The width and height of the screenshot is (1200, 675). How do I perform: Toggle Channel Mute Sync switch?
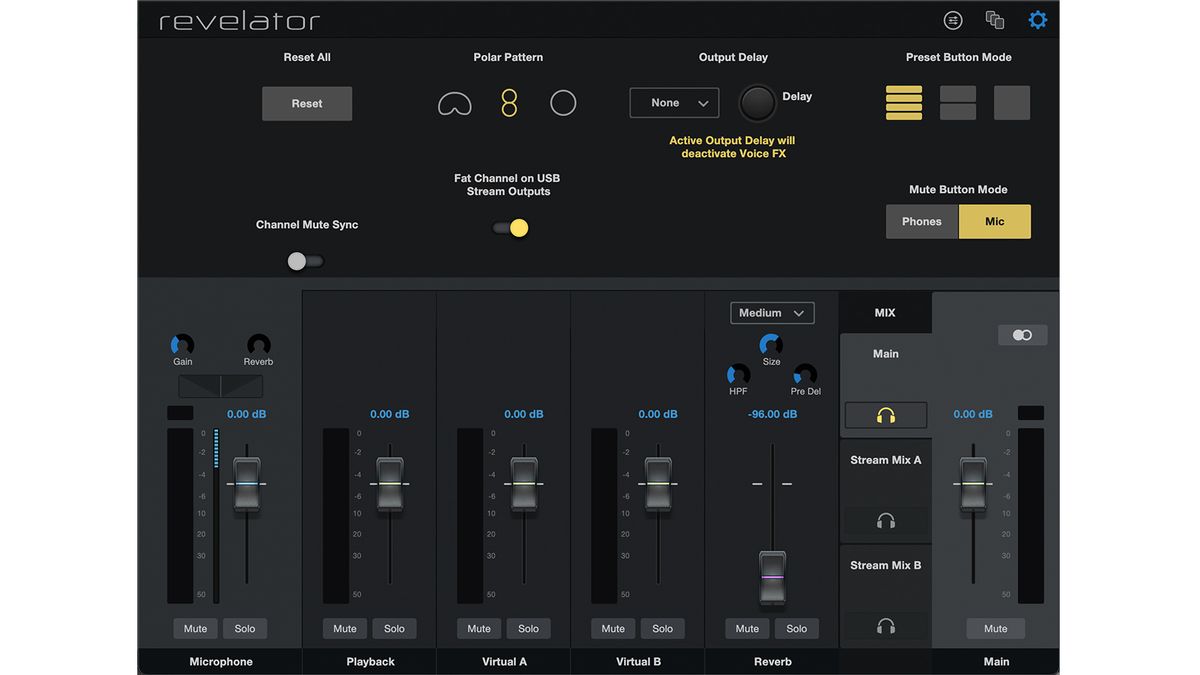tap(305, 261)
